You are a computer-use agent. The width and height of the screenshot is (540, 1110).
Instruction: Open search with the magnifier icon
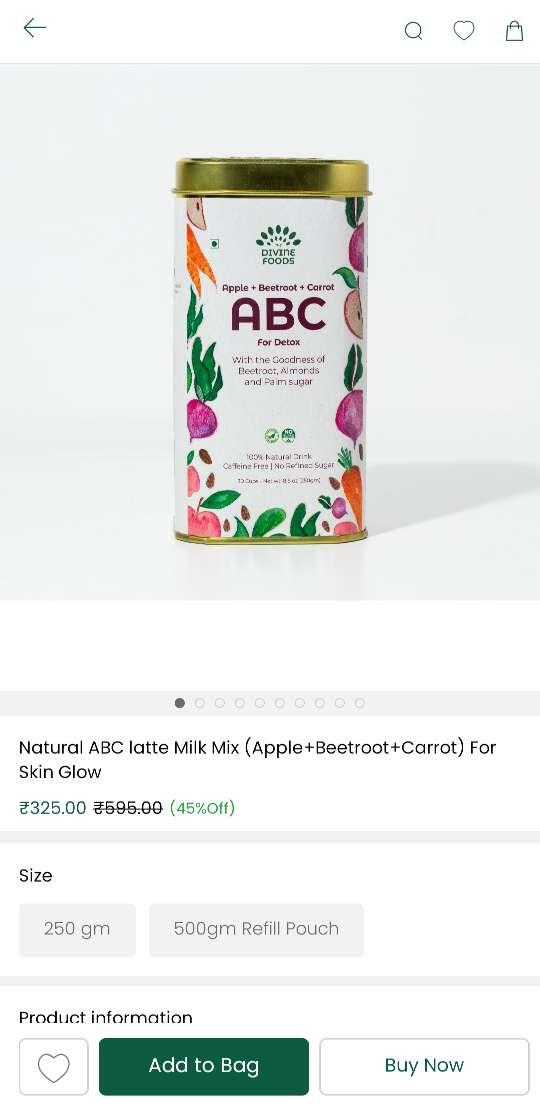[413, 31]
